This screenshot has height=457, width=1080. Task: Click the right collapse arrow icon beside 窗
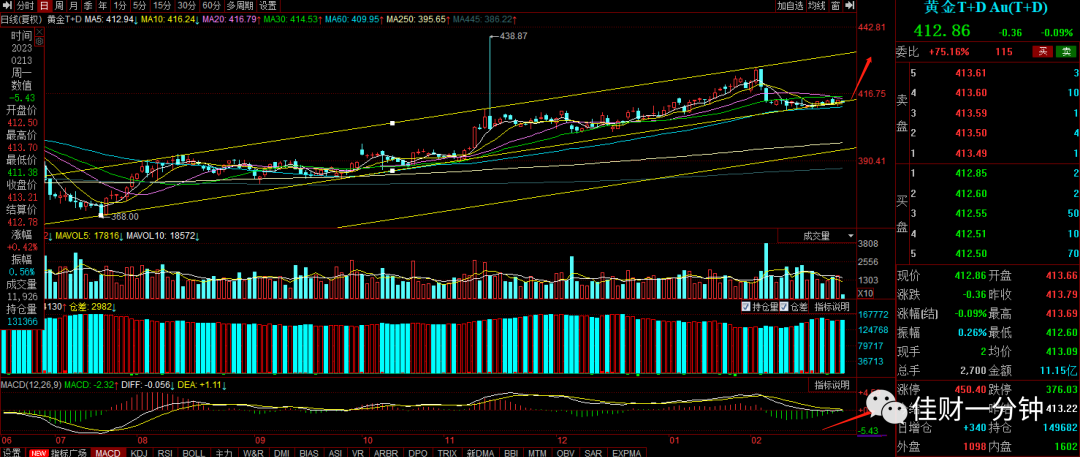849,6
